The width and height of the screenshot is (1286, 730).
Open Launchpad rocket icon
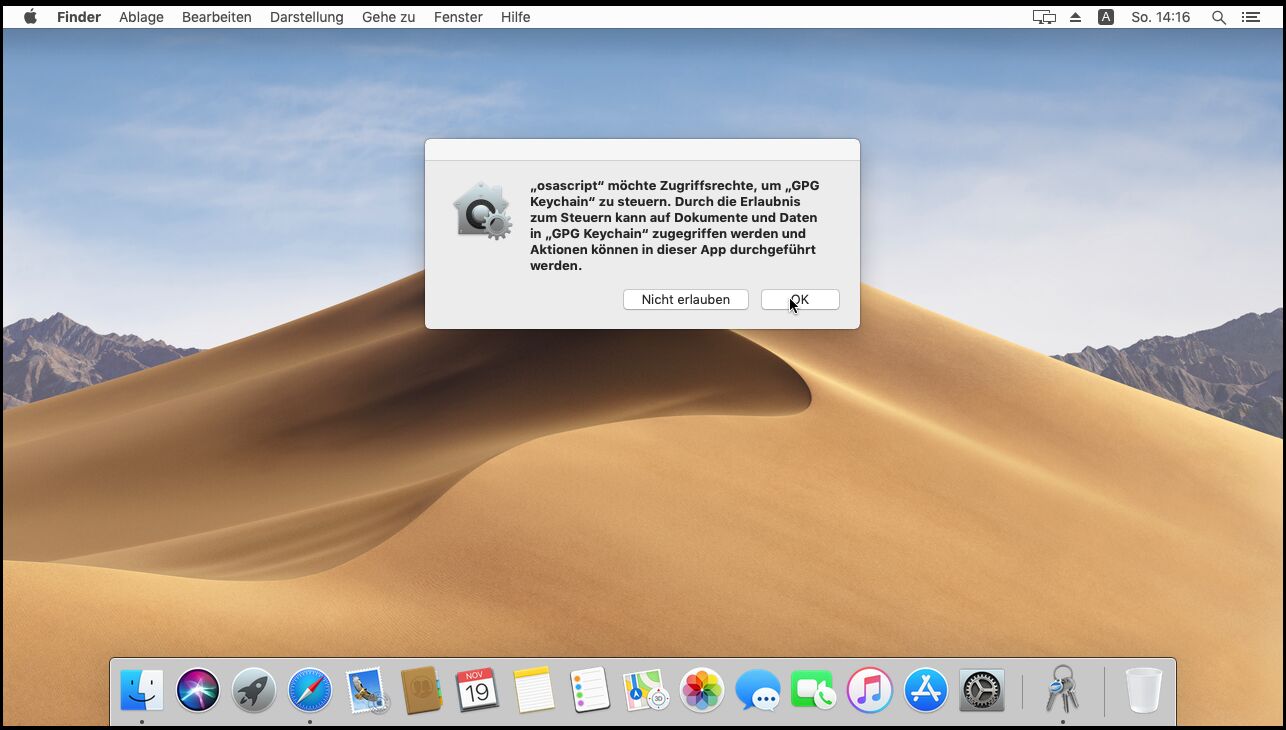pos(254,690)
